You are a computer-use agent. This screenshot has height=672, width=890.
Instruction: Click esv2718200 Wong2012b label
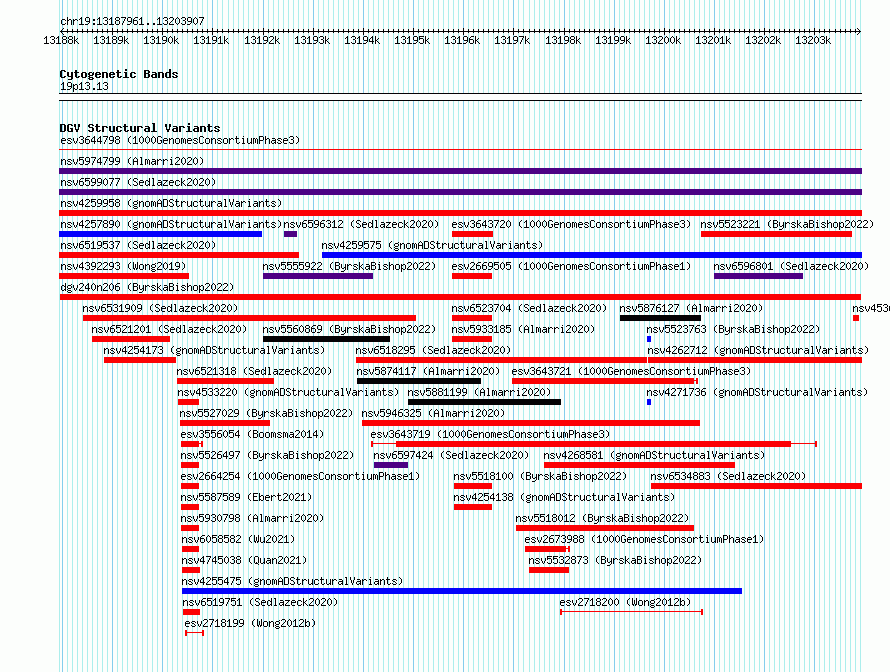[x=625, y=602]
